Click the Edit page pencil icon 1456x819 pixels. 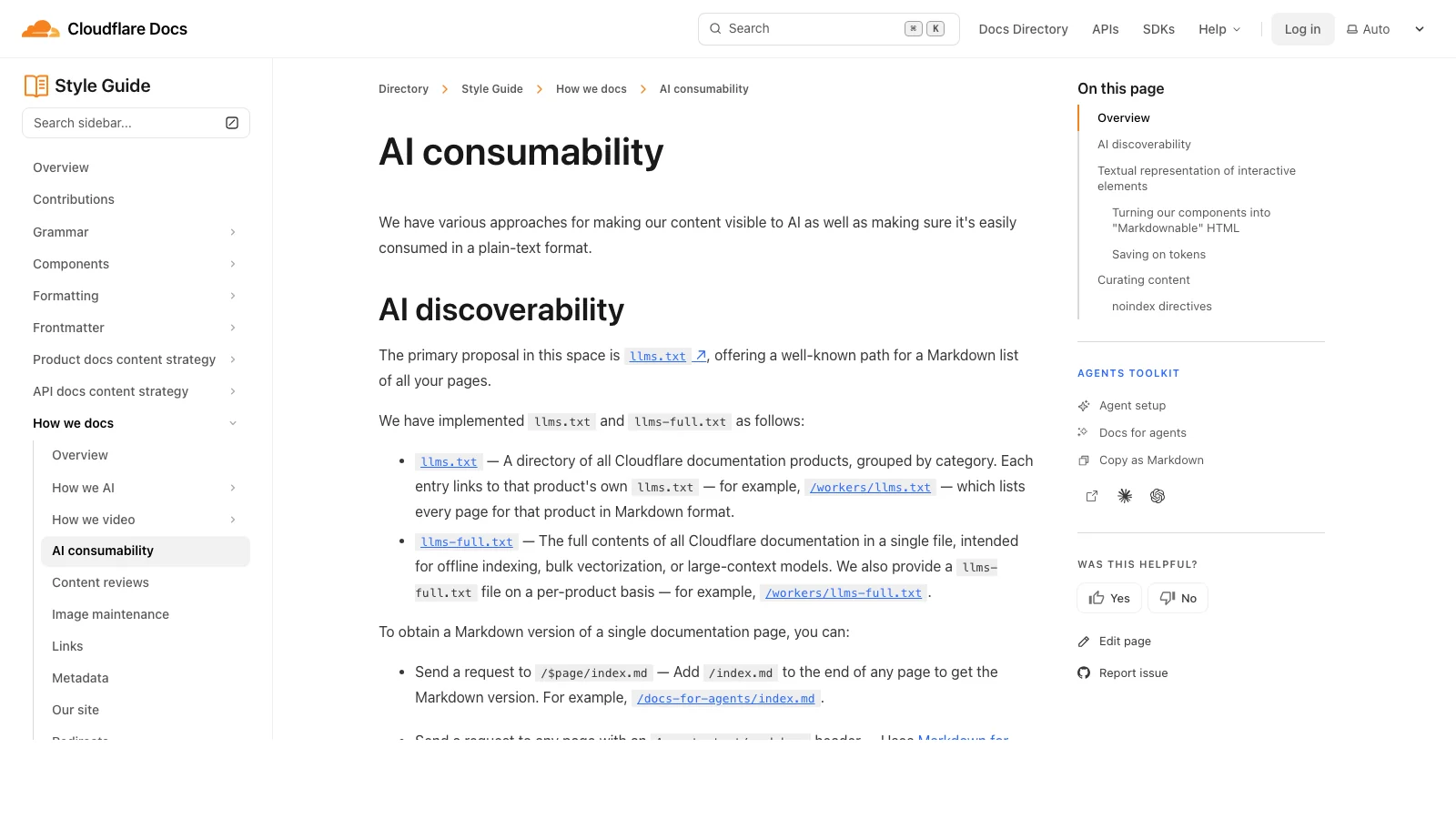coord(1084,642)
